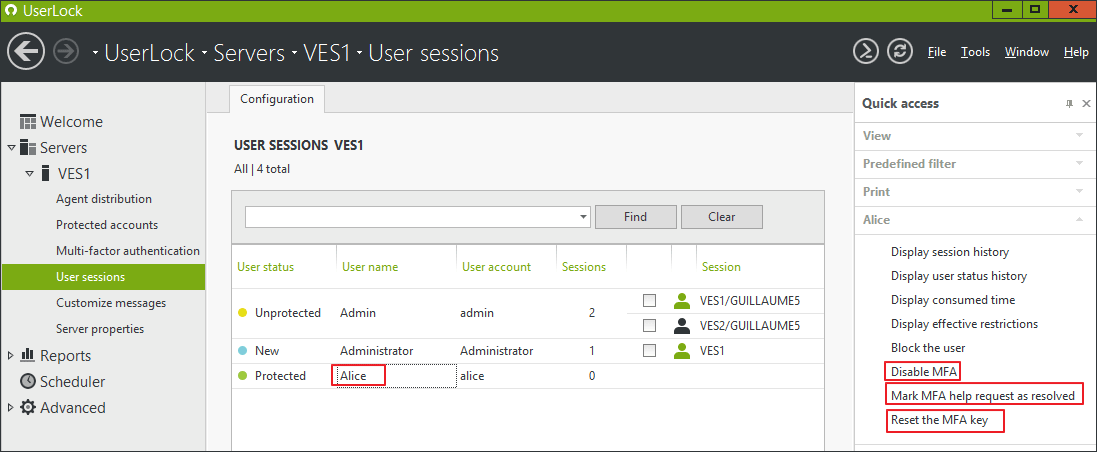Open the search filter dropdown arrow
Image resolution: width=1097 pixels, height=452 pixels.
584,217
